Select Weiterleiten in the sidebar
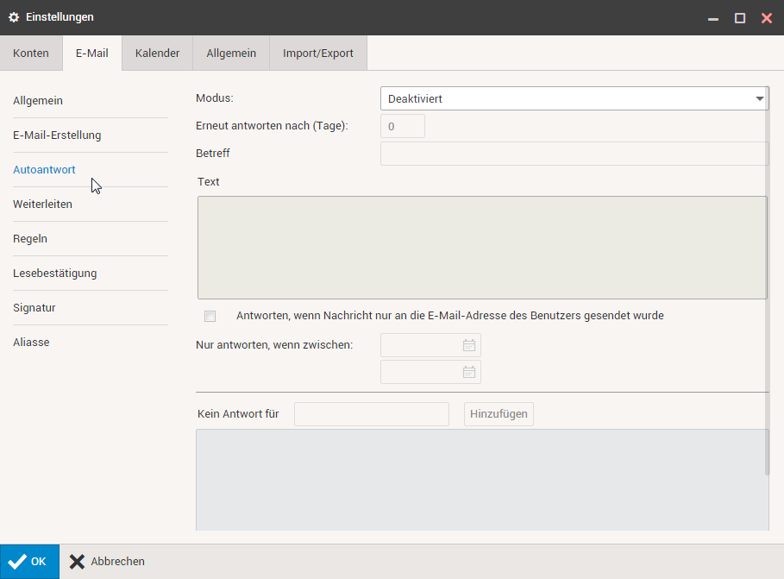784x579 pixels. click(43, 204)
